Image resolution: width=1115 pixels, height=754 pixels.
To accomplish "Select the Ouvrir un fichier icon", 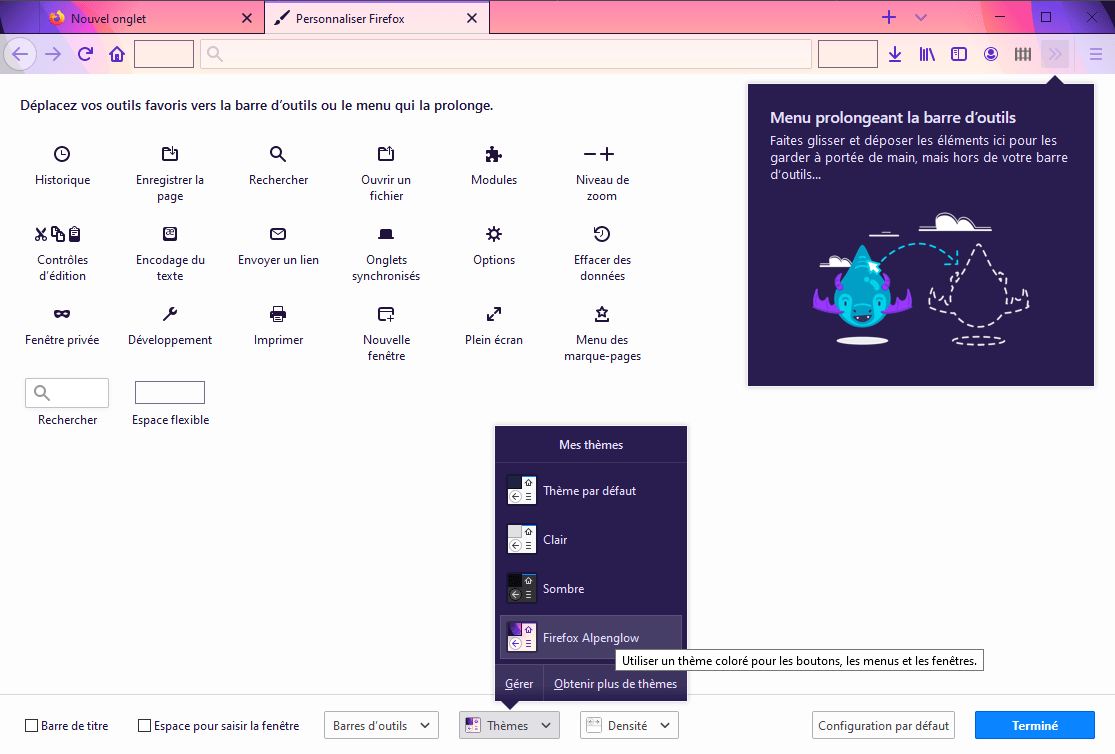I will (x=386, y=154).
